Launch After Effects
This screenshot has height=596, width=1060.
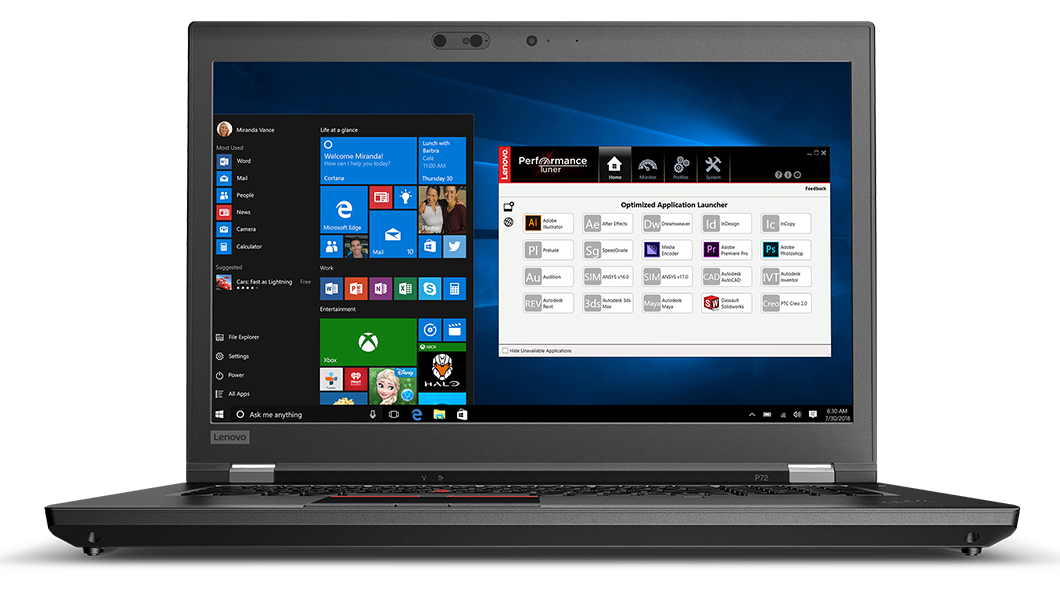coord(606,223)
